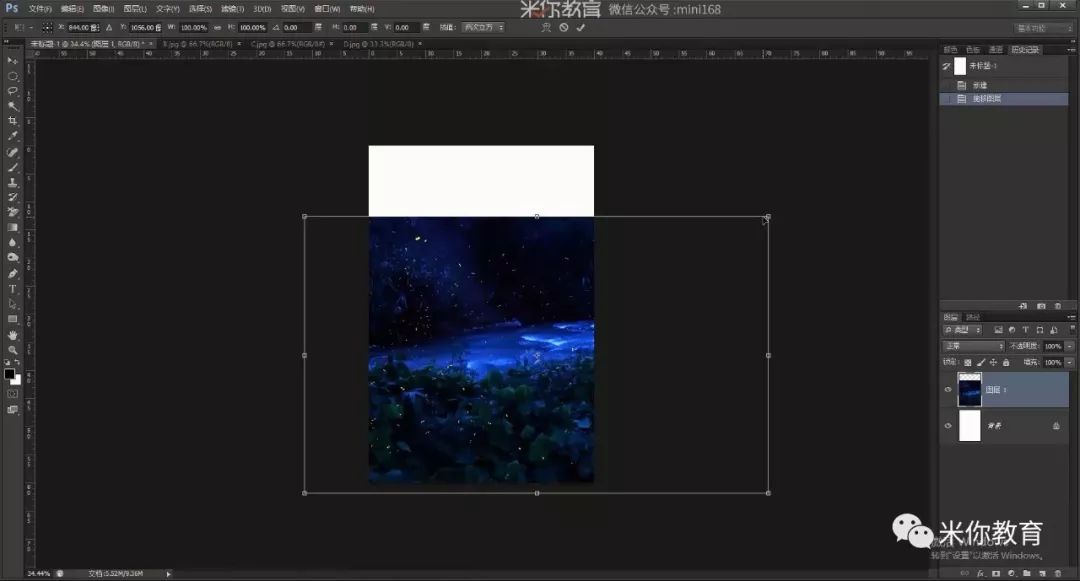Switch to the C.jpg document tab

[x=288, y=44]
